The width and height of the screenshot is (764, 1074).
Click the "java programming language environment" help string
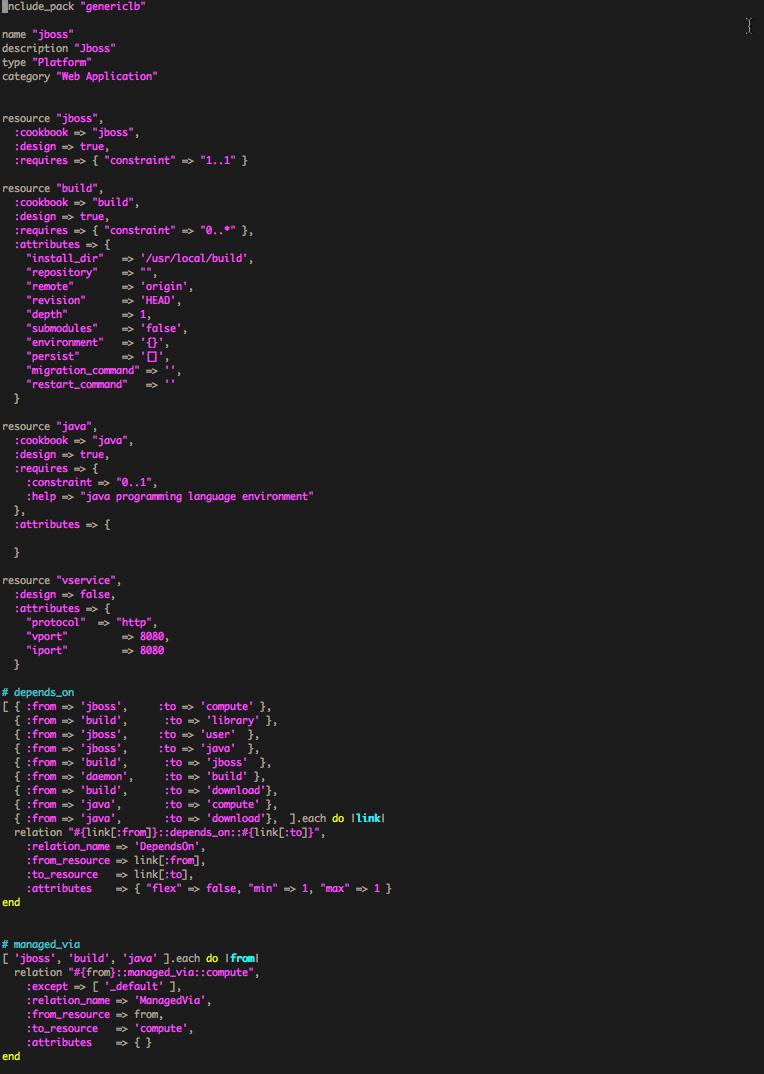pyautogui.click(x=197, y=496)
